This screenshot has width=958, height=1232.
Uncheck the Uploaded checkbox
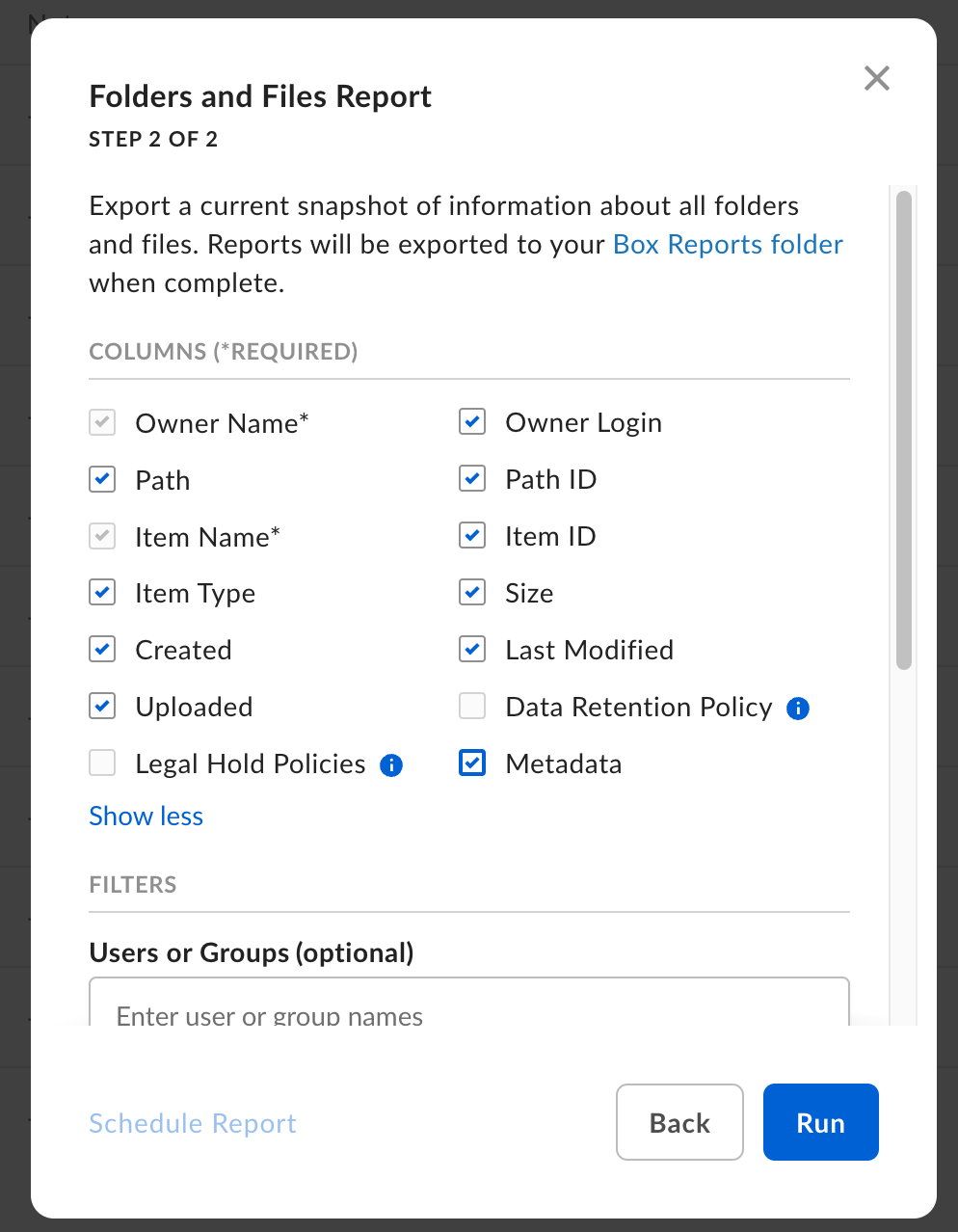[102, 707]
